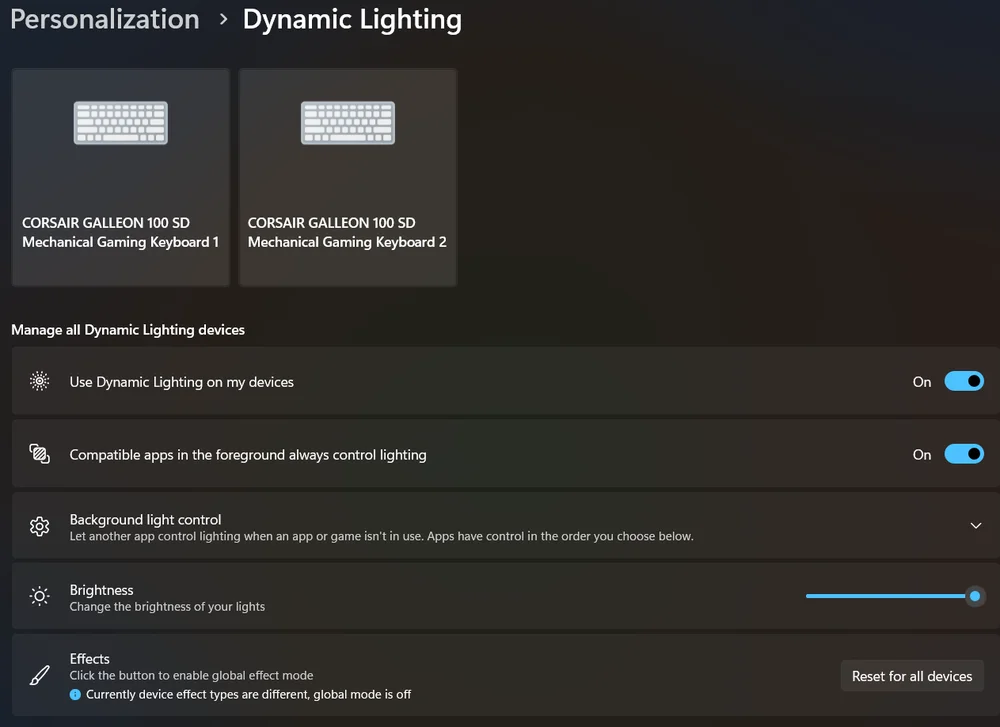Click the 'Background light control' title
Image resolution: width=1000 pixels, height=727 pixels.
(145, 520)
